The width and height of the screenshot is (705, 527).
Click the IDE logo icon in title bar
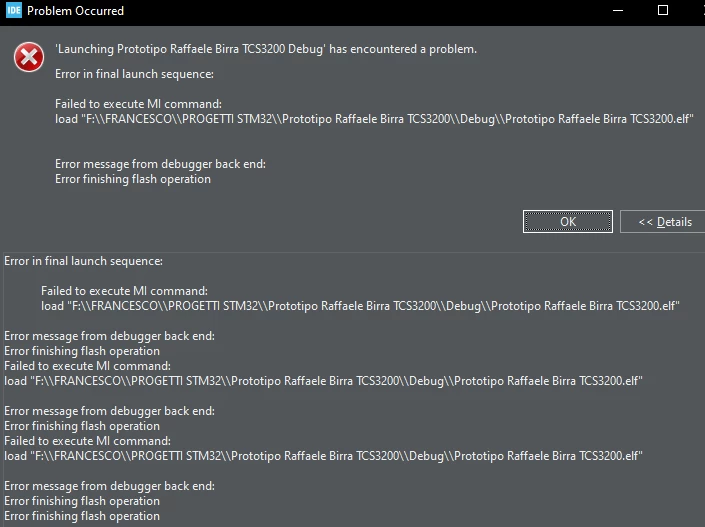point(13,10)
